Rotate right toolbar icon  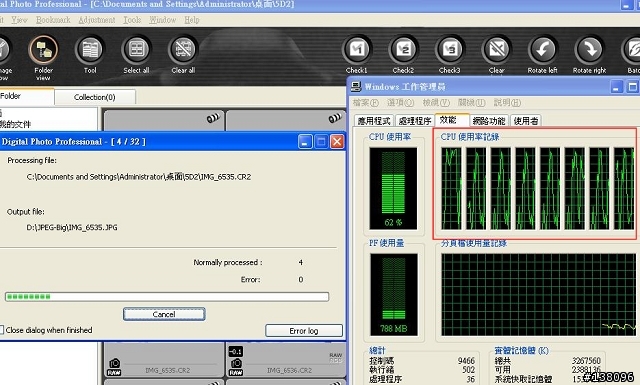coord(589,49)
